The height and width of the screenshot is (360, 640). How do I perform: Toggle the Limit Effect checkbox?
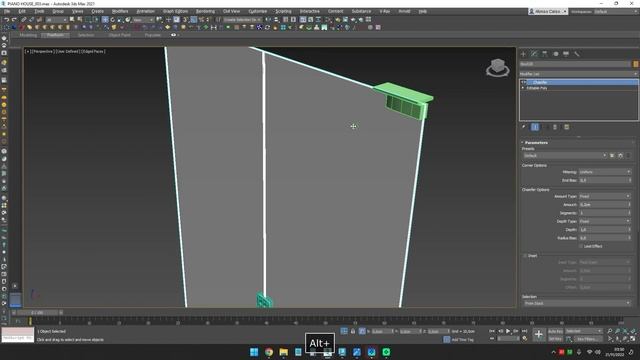pos(581,246)
